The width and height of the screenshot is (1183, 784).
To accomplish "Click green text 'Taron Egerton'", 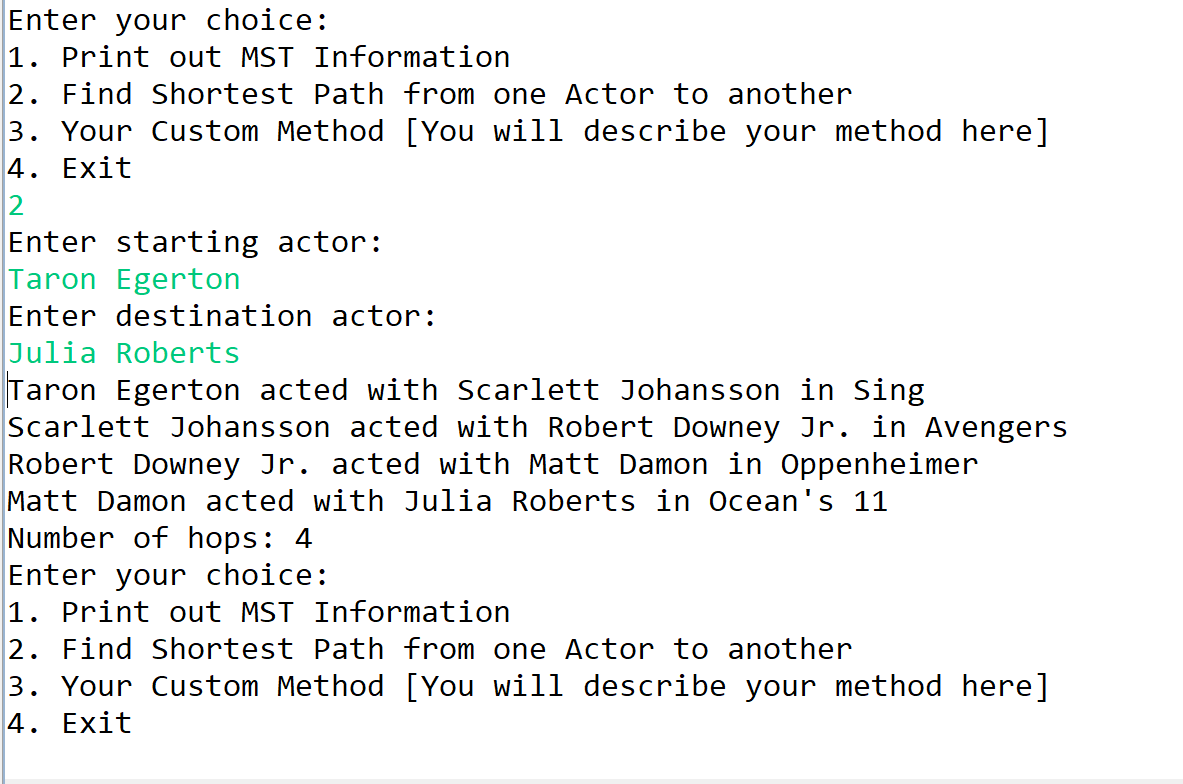I will 124,279.
